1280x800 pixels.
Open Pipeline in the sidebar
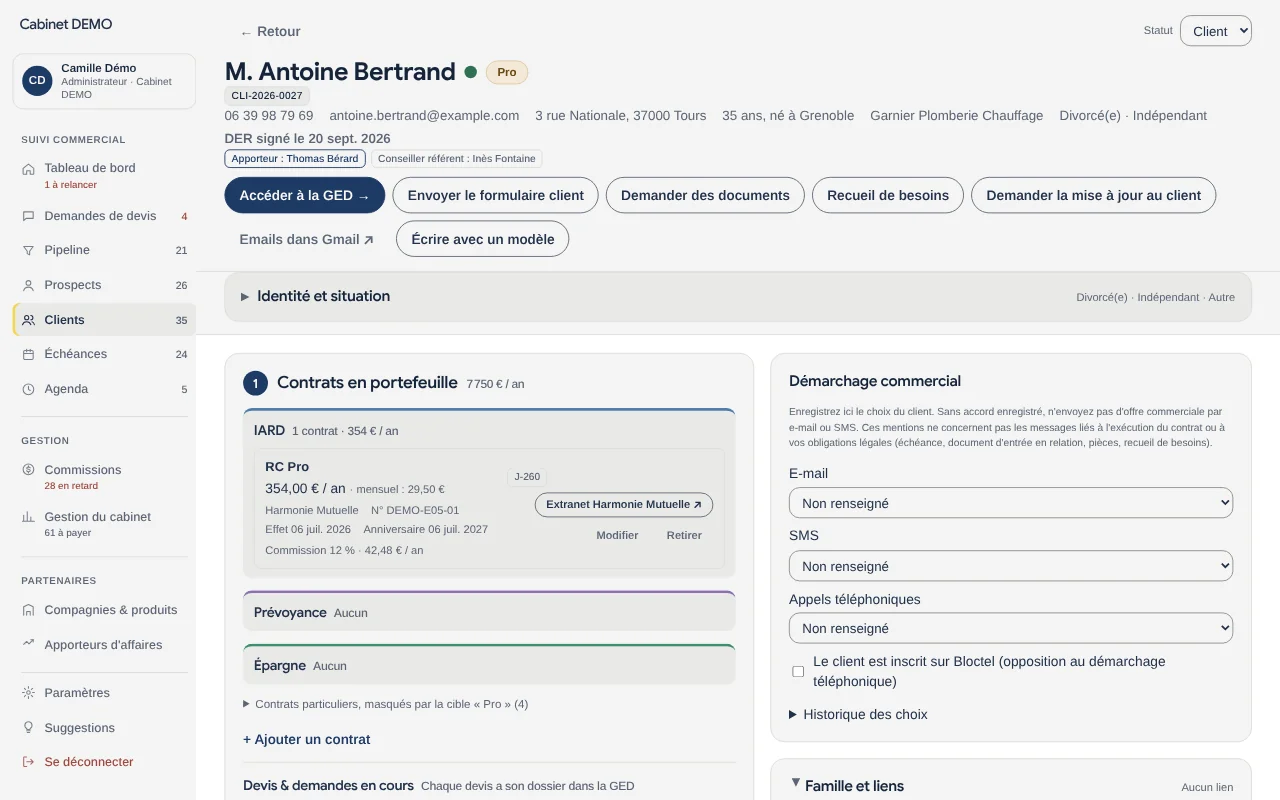[x=104, y=250]
